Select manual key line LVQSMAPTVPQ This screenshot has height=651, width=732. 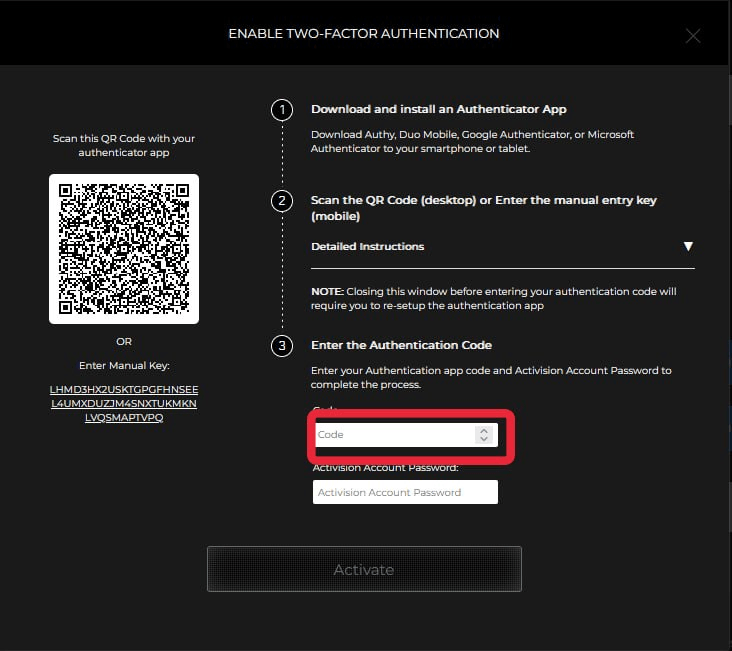pyautogui.click(x=124, y=417)
